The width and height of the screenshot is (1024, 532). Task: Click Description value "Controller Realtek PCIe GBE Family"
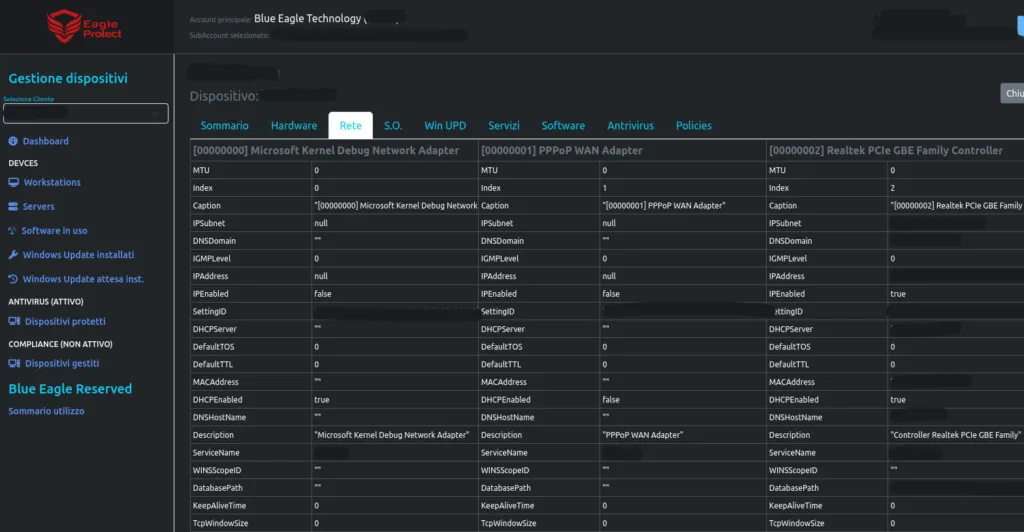click(x=955, y=435)
